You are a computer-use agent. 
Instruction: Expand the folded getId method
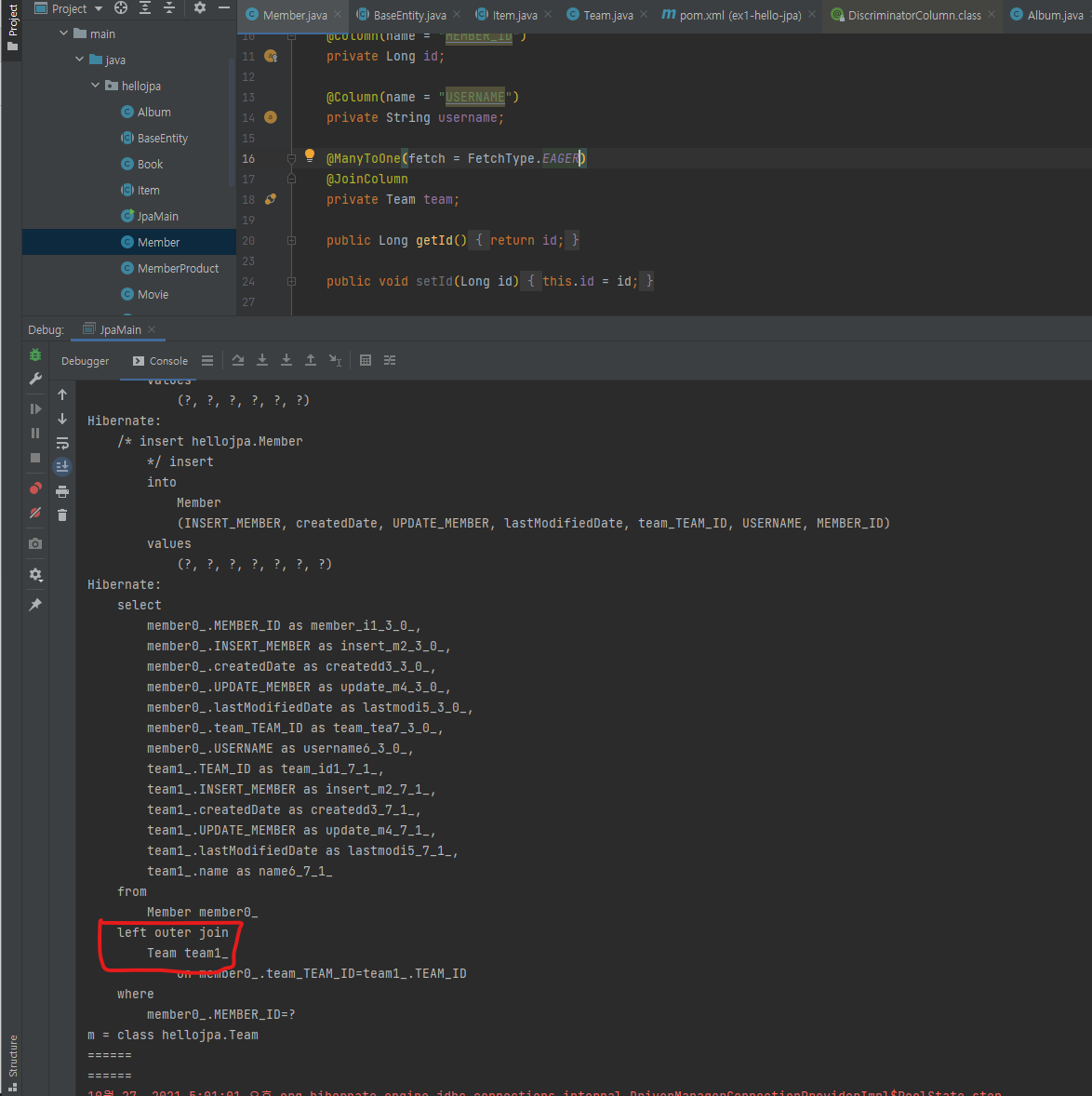click(292, 240)
